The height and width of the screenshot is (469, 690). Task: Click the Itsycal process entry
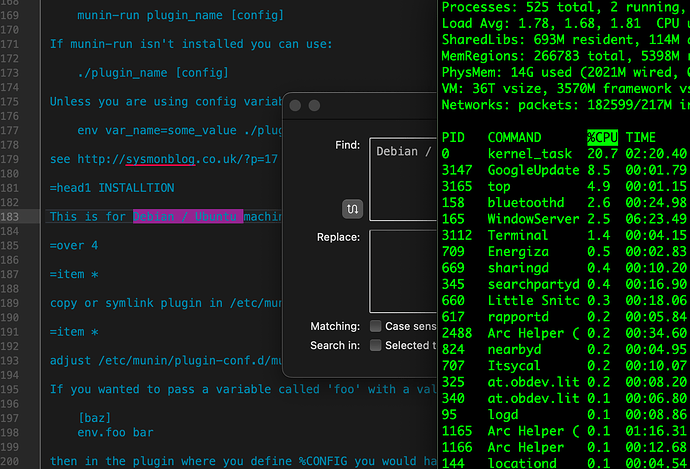(x=565, y=366)
